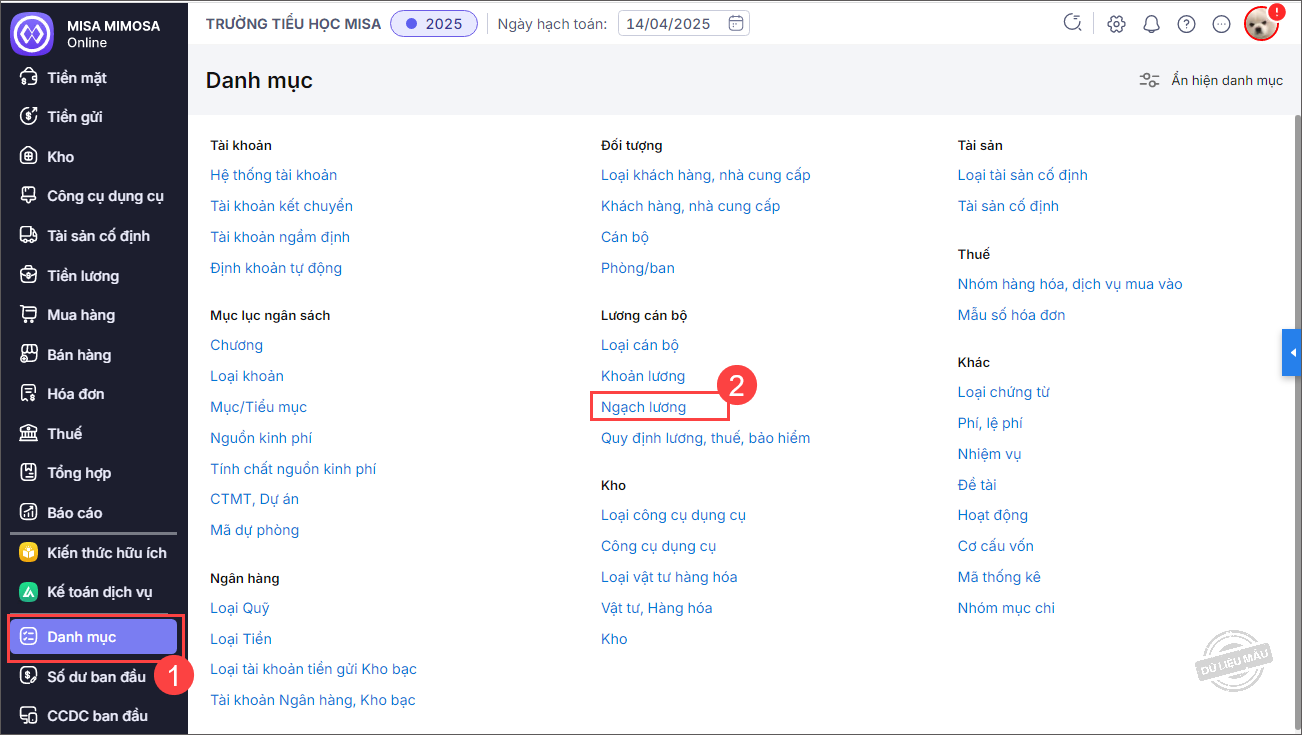Image resolution: width=1302 pixels, height=735 pixels.
Task: Click the accounting date input field
Action: pos(672,24)
